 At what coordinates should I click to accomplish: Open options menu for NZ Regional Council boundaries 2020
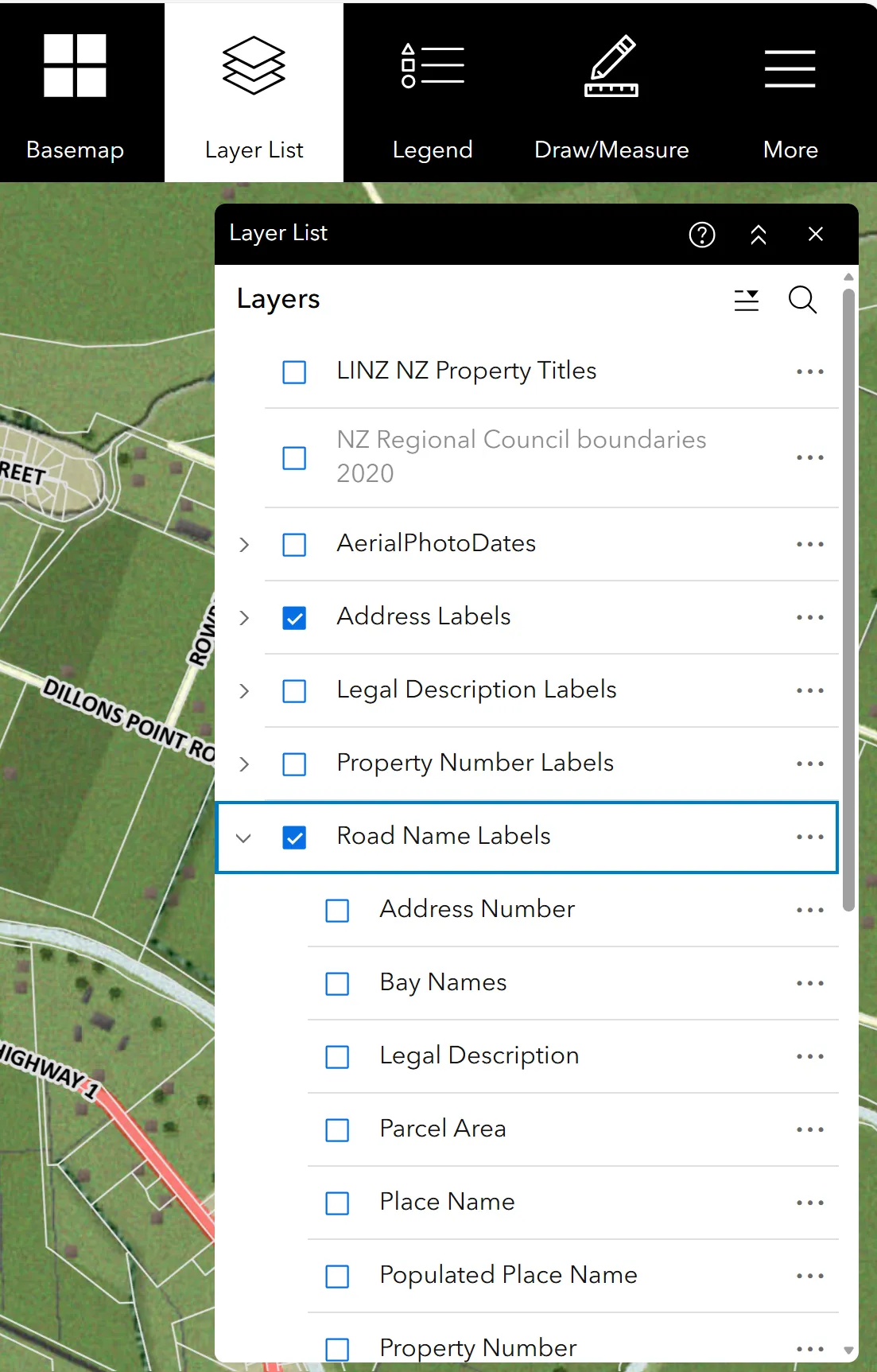[x=810, y=457]
